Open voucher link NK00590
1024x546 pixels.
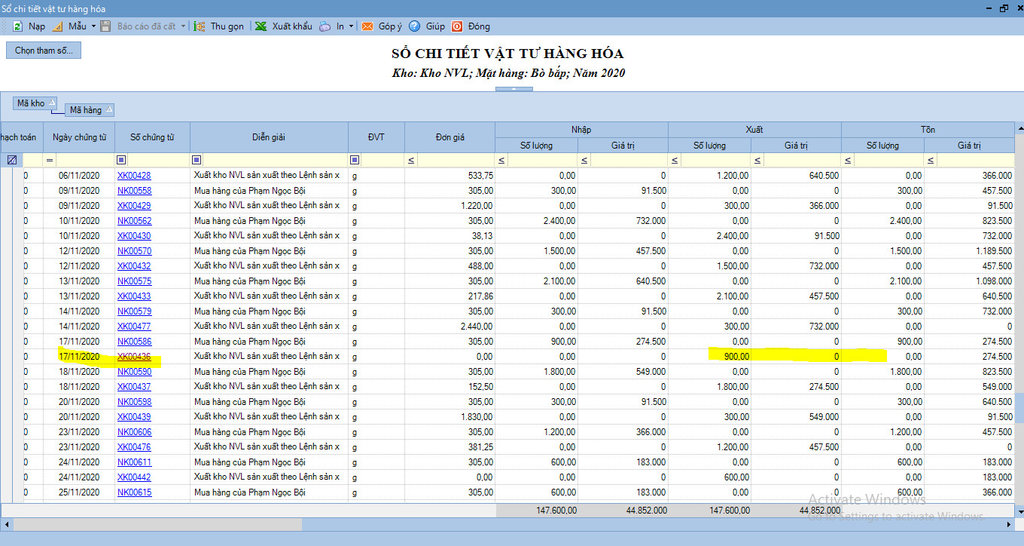pos(134,372)
